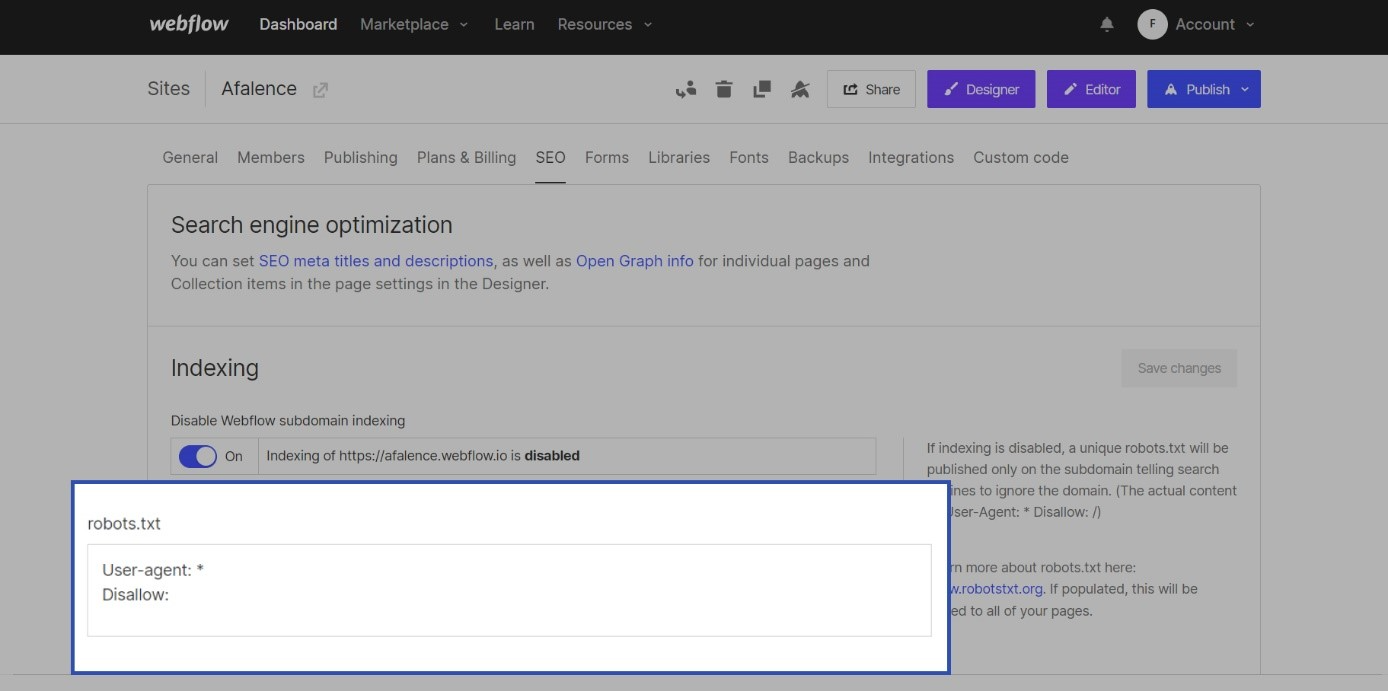Switch to the Plans & Billing tab
This screenshot has height=691, width=1388.
tap(466, 157)
